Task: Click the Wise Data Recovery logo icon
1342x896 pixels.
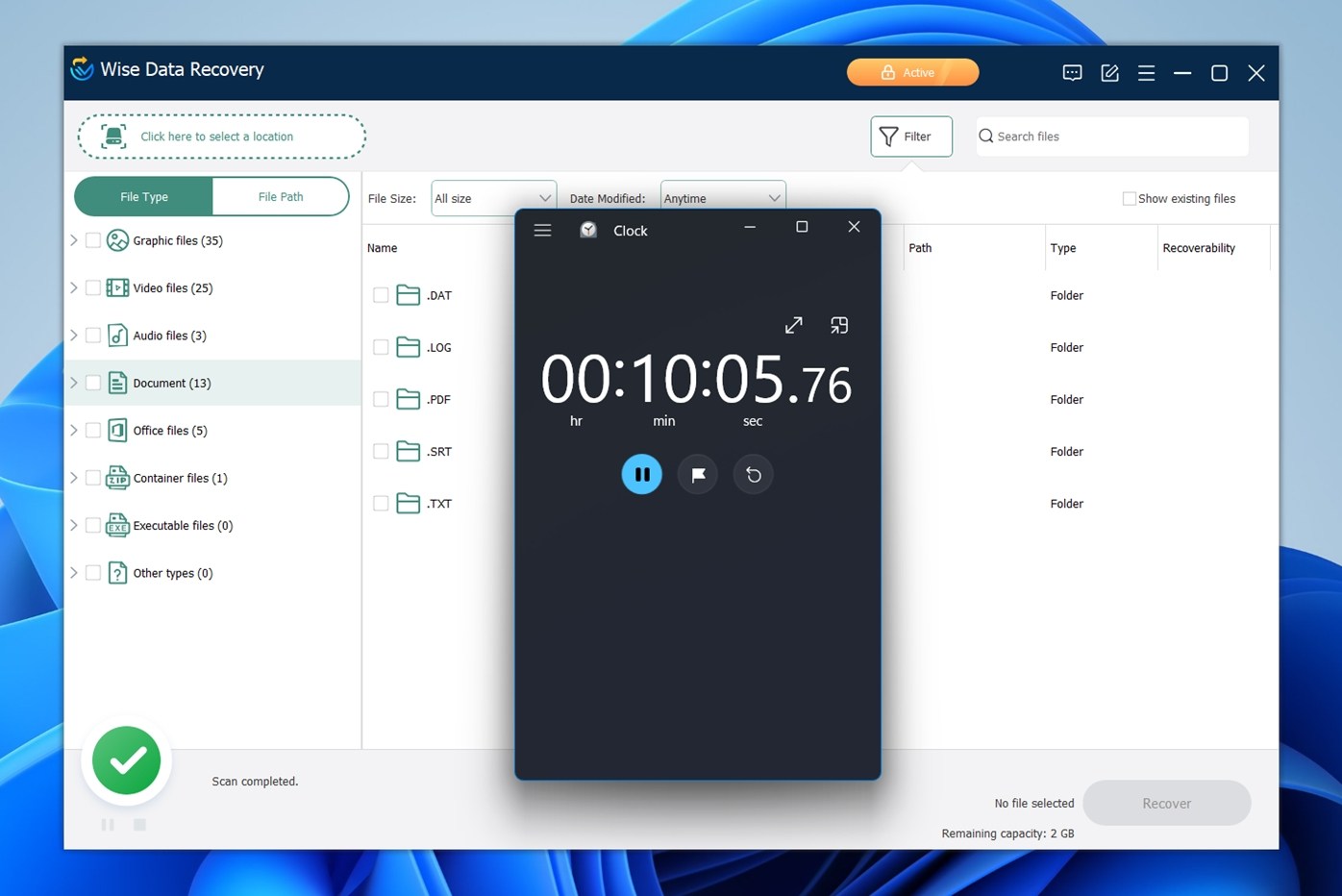Action: (83, 68)
